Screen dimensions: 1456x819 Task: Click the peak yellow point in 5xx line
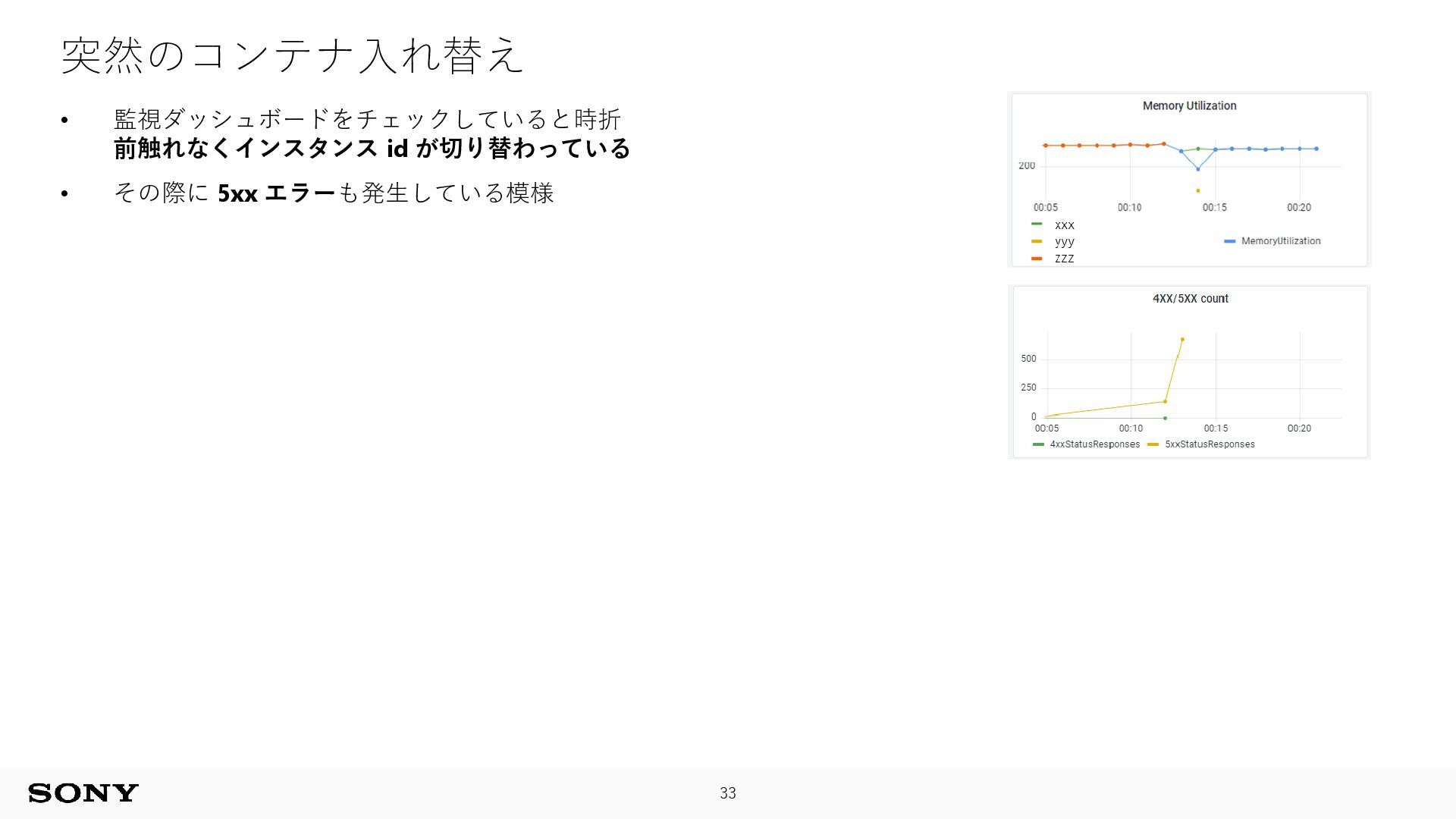1182,340
